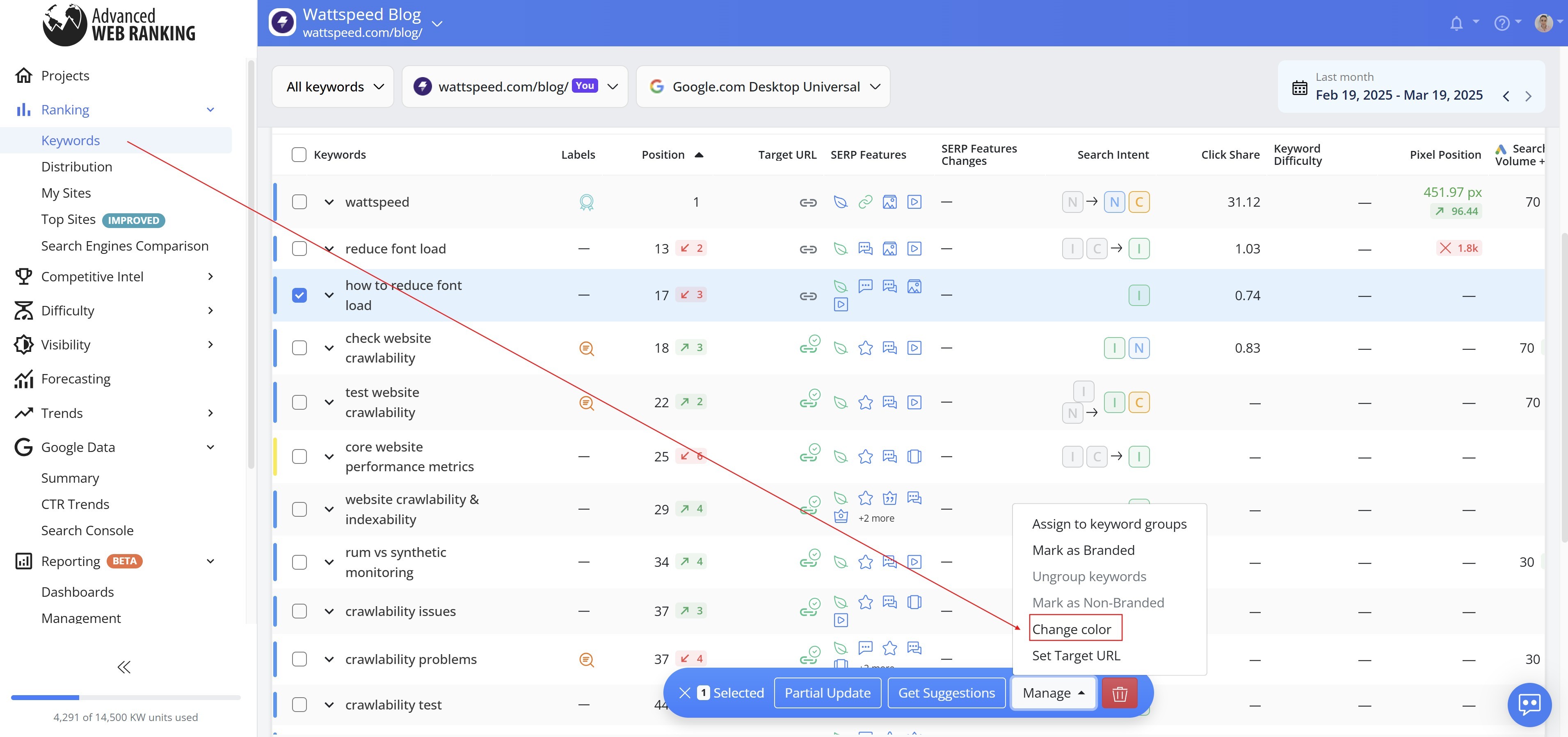Open the notifications bell icon
The height and width of the screenshot is (737, 1568).
[1456, 23]
